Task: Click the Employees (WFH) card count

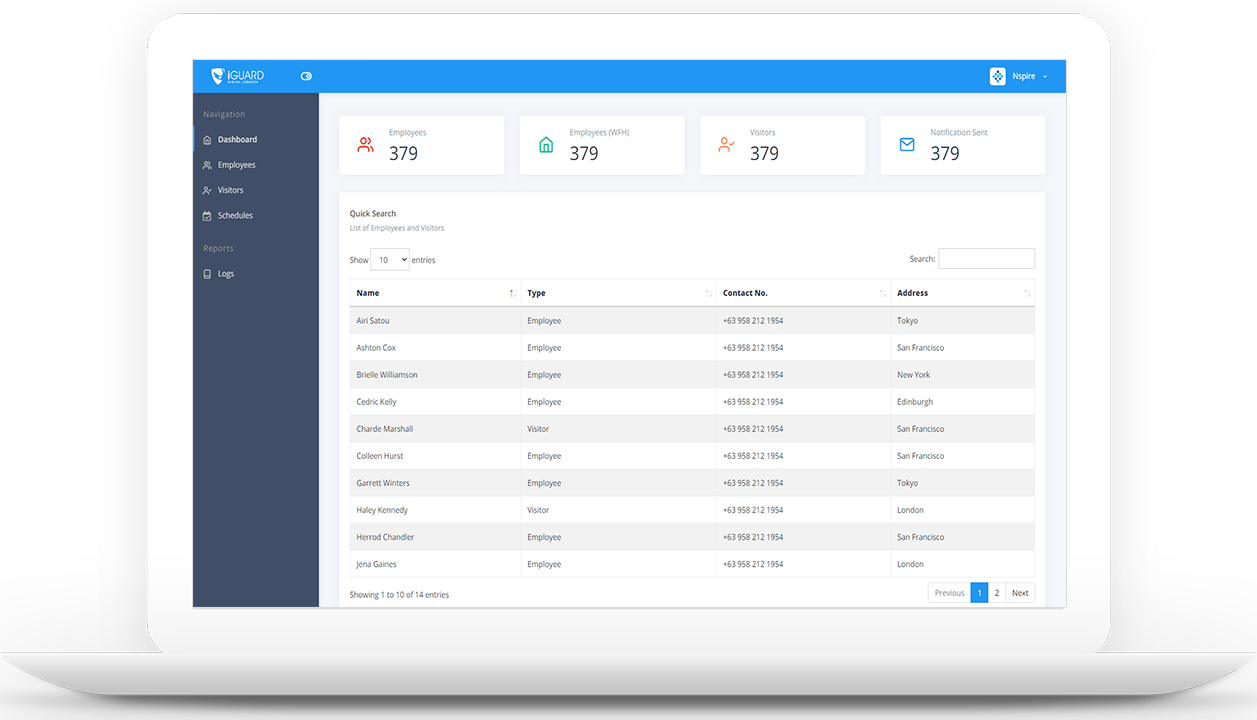Action: tap(584, 153)
